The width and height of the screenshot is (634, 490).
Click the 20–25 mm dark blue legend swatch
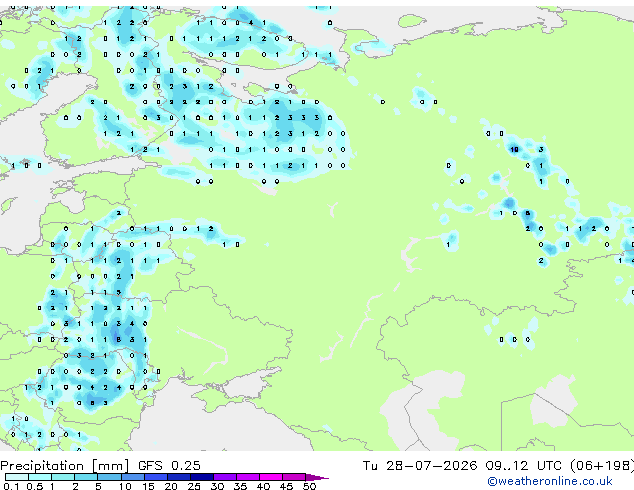click(x=179, y=477)
